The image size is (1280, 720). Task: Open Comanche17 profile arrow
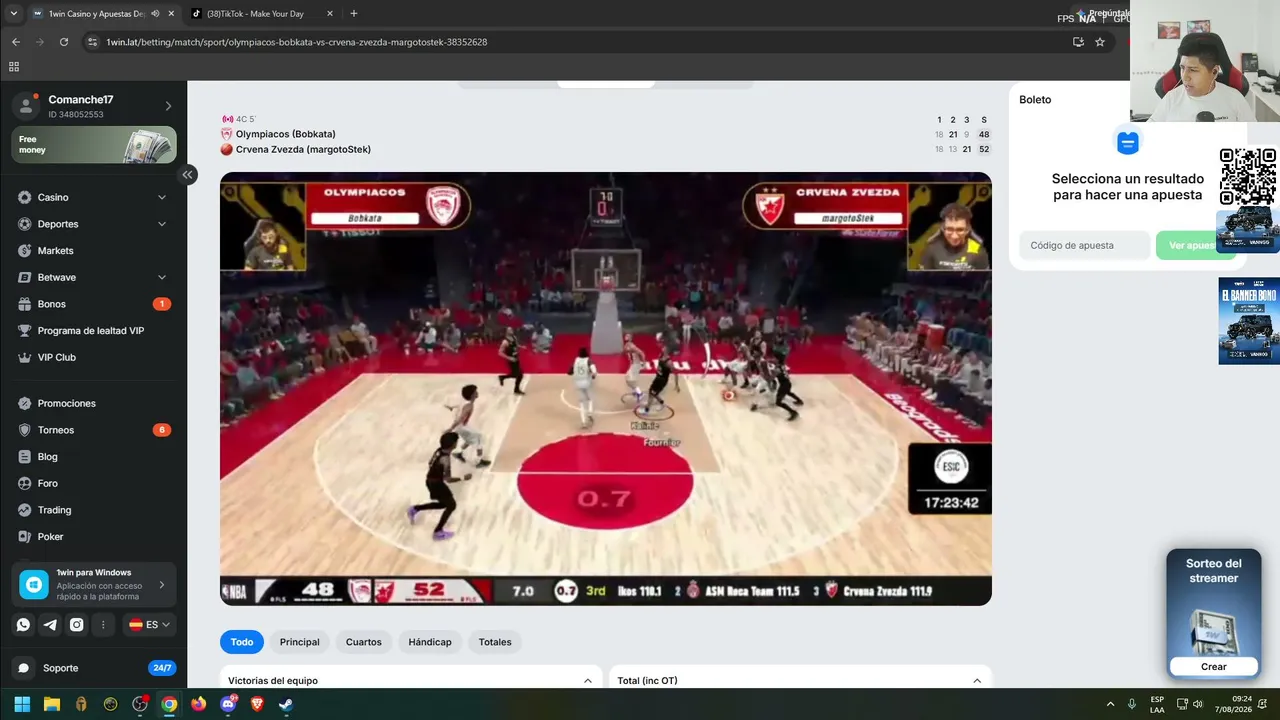pos(168,106)
